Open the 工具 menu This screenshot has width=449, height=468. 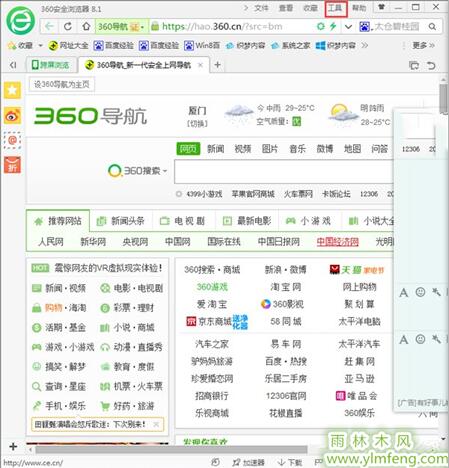click(336, 8)
